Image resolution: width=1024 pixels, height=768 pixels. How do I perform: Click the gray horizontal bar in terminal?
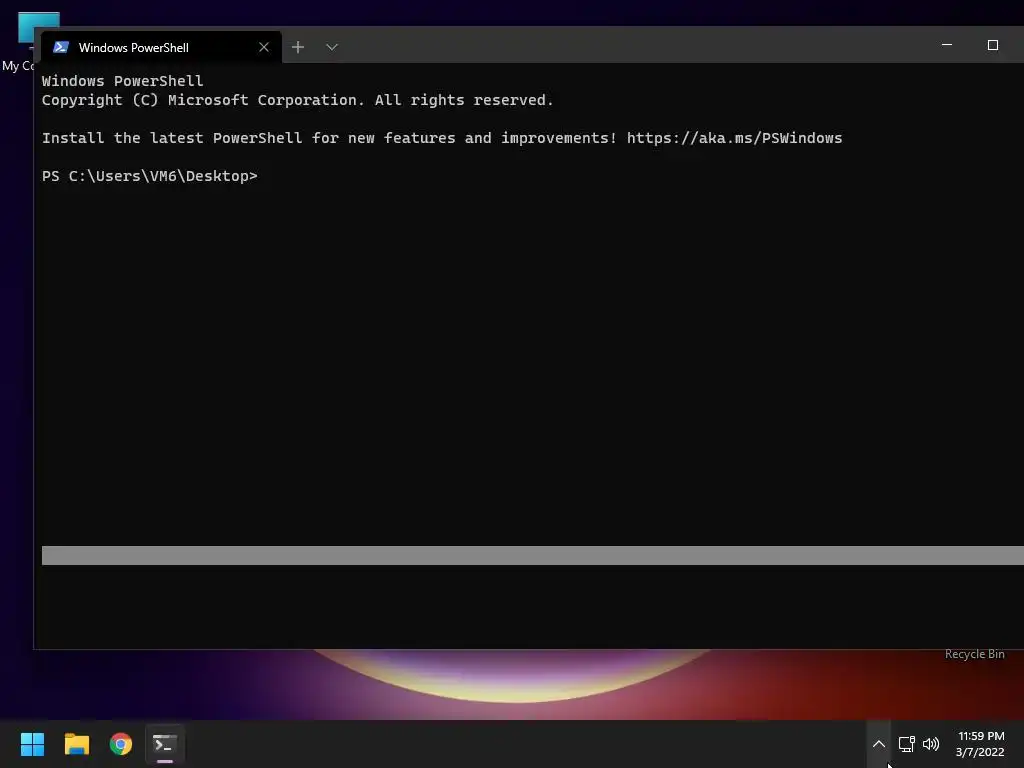pyautogui.click(x=532, y=555)
